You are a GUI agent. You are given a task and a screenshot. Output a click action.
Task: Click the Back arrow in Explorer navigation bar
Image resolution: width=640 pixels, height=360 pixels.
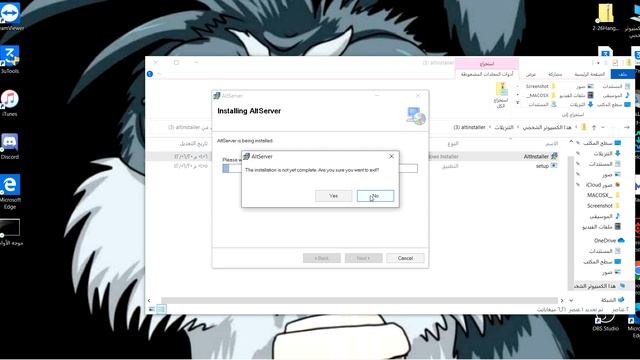[x=627, y=127]
